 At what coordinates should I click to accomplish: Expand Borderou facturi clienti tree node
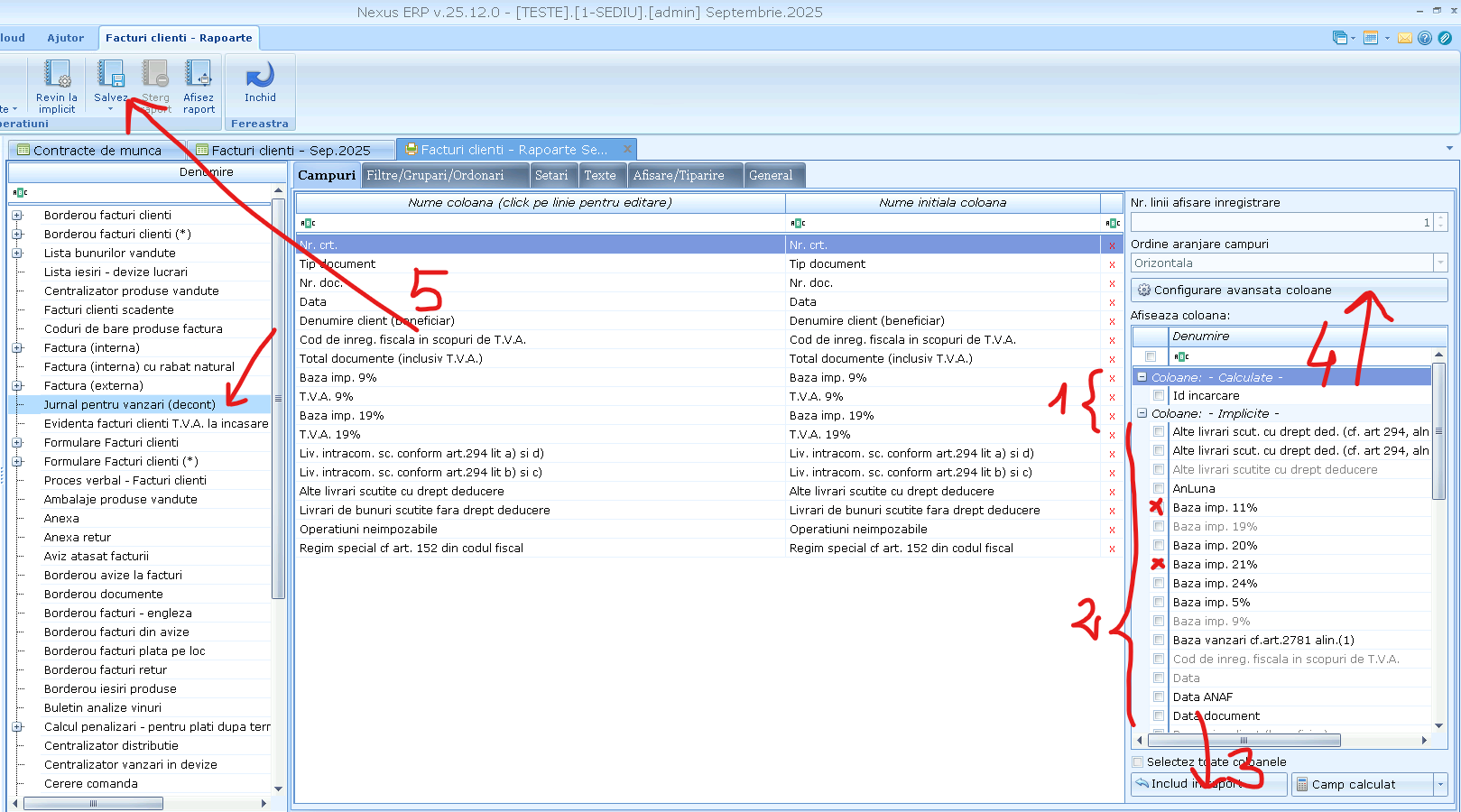click(17, 216)
